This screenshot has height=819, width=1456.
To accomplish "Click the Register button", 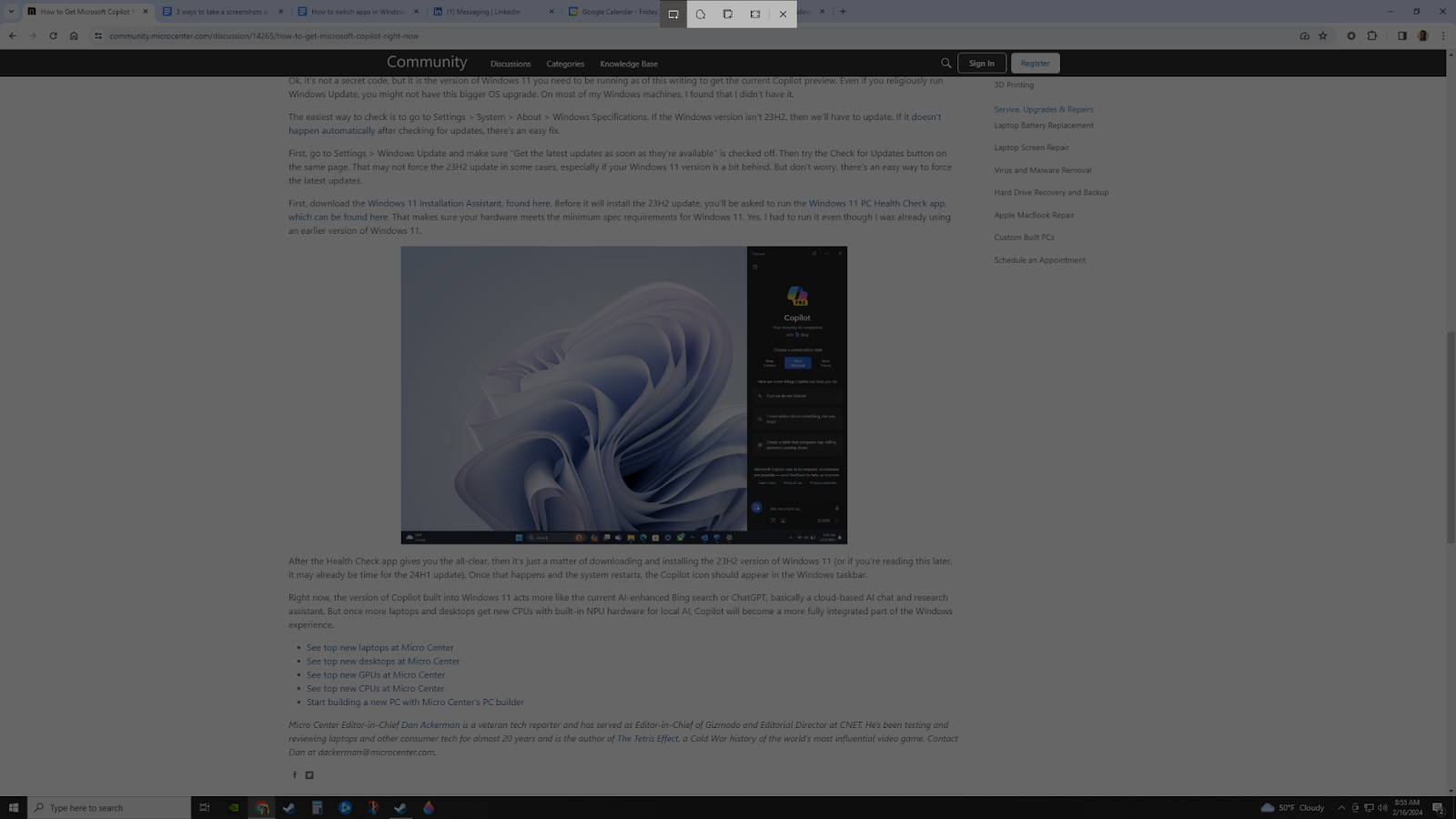I will [x=1035, y=64].
